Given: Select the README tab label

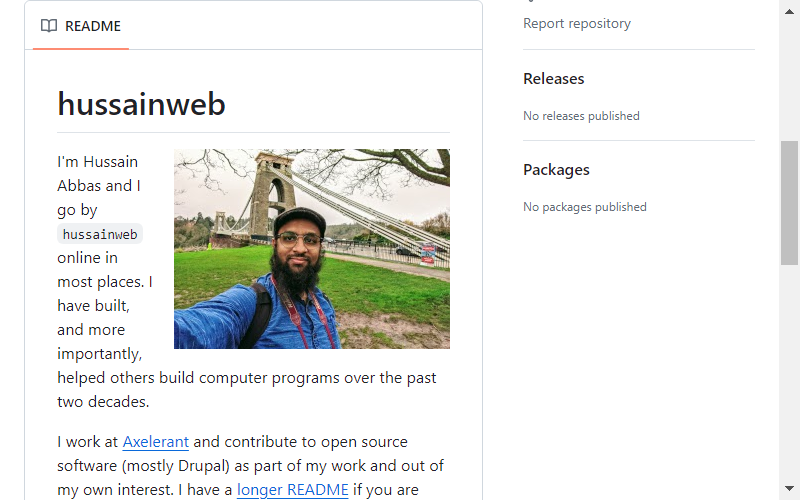Looking at the screenshot, I should (x=93, y=26).
